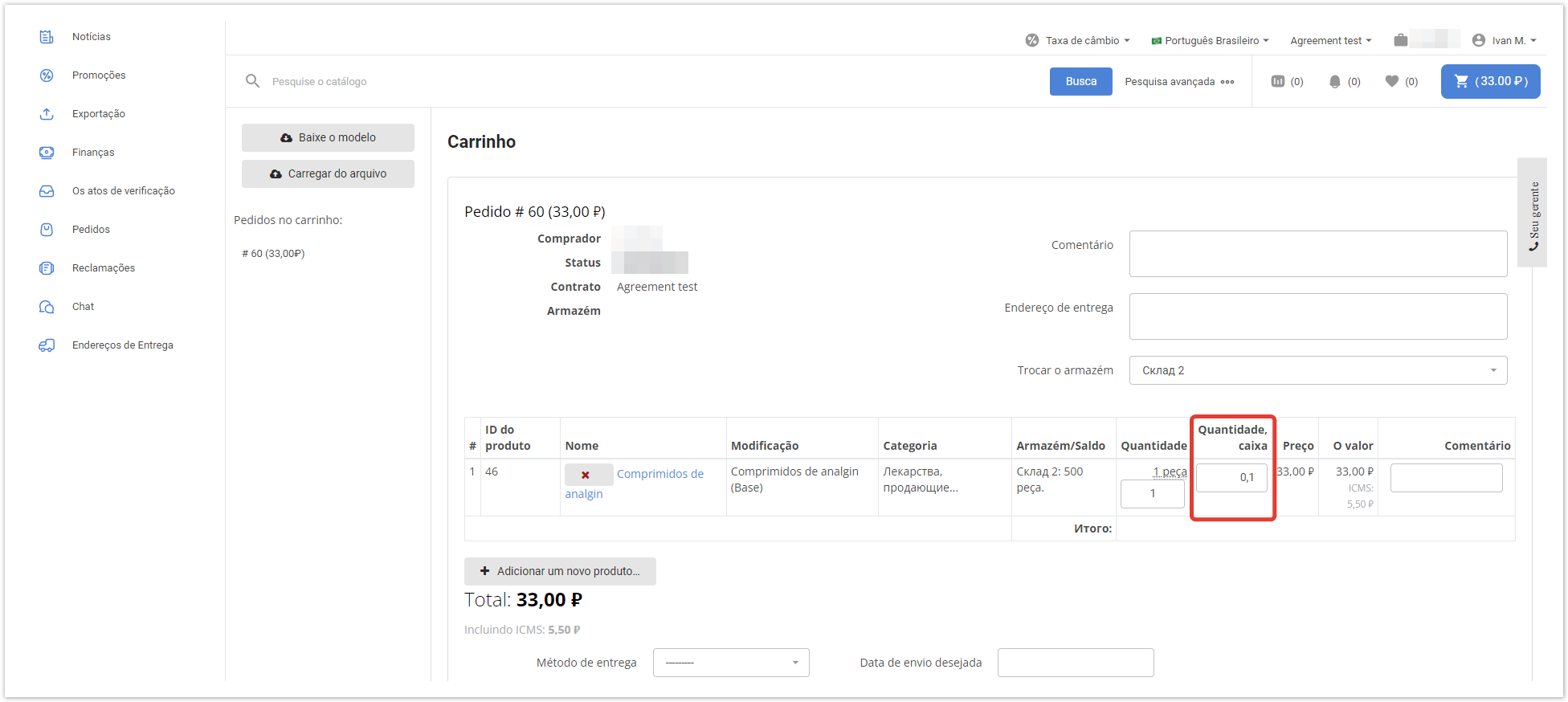The height and width of the screenshot is (702, 1568).
Task: Open advanced search three-dots icon
Action: point(1227,82)
